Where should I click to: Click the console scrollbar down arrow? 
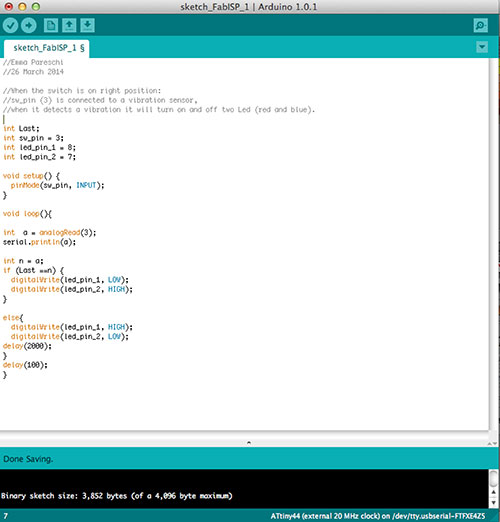(494, 503)
